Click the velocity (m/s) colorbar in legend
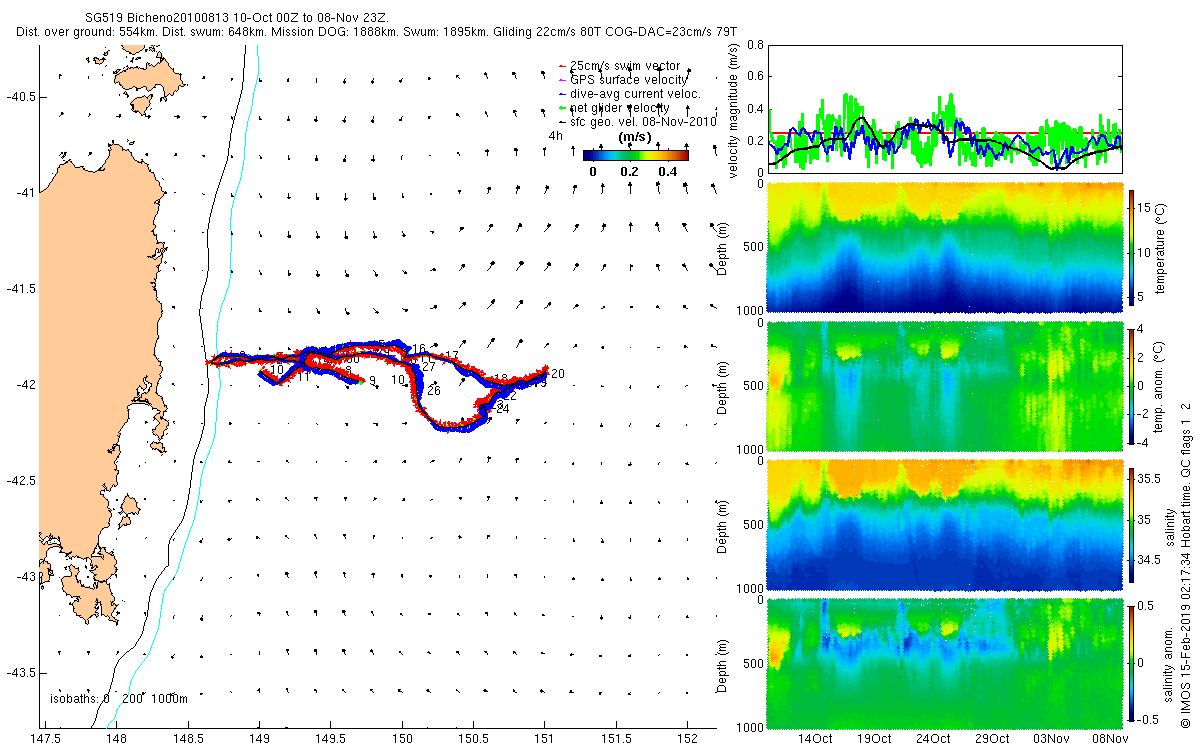 [x=636, y=155]
